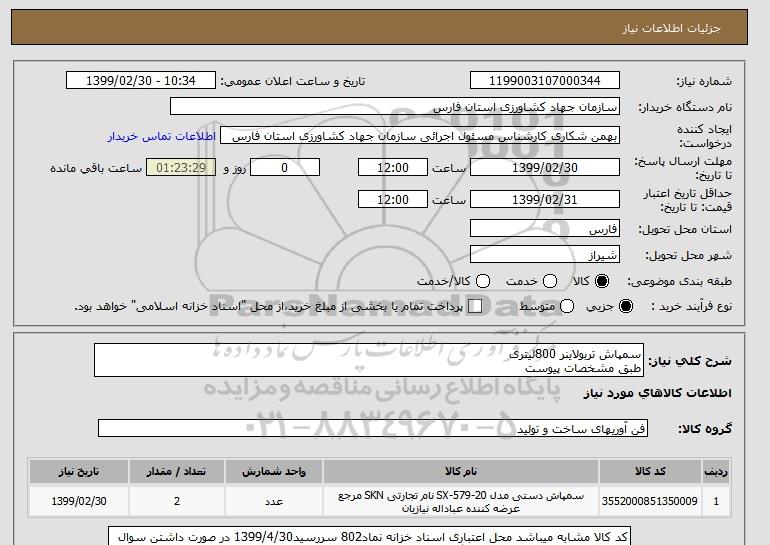Click the row number cell 1
770x545 pixels.
click(x=716, y=501)
